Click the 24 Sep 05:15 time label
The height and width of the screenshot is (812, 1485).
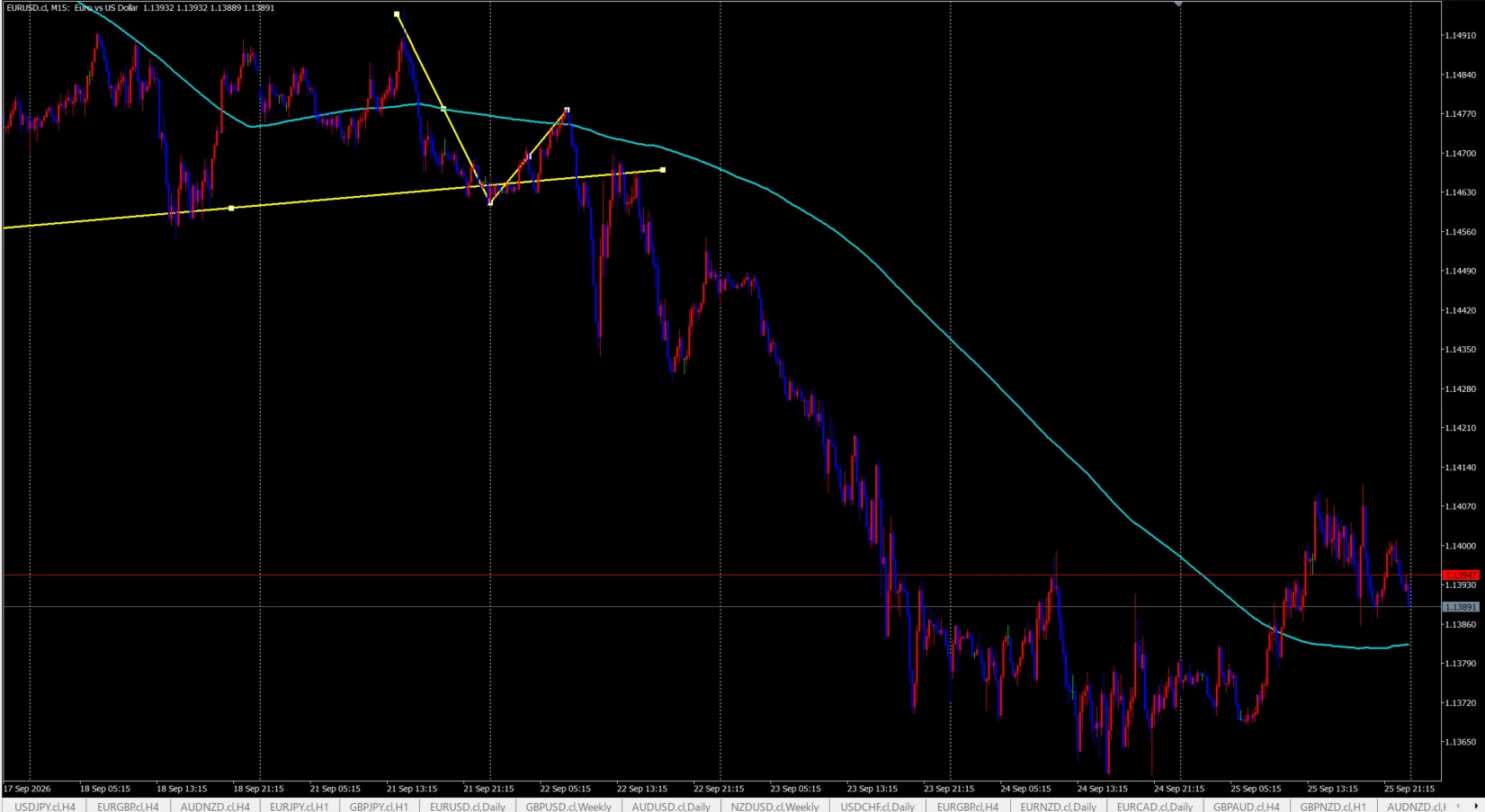click(x=1025, y=789)
